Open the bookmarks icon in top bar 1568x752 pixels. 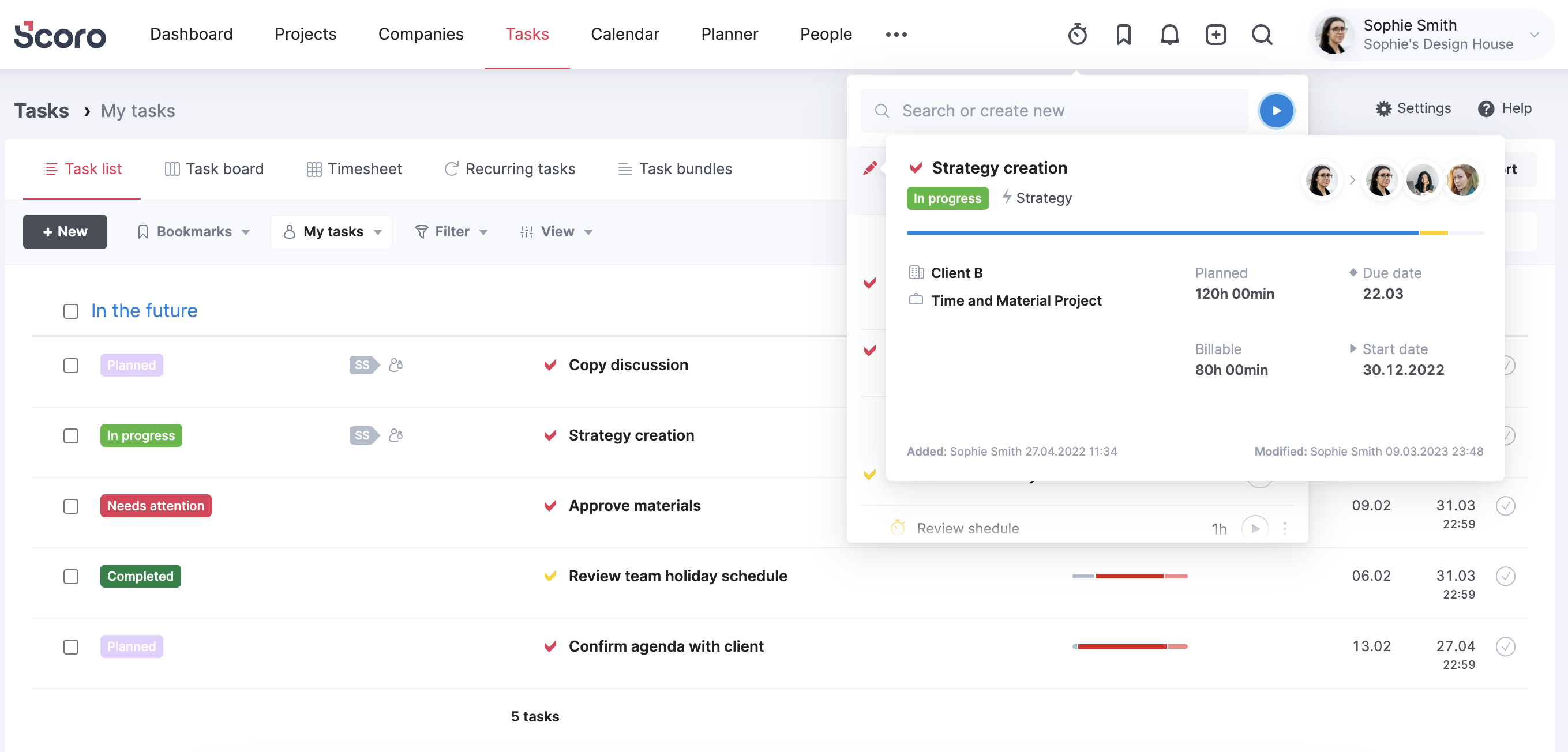[1124, 35]
